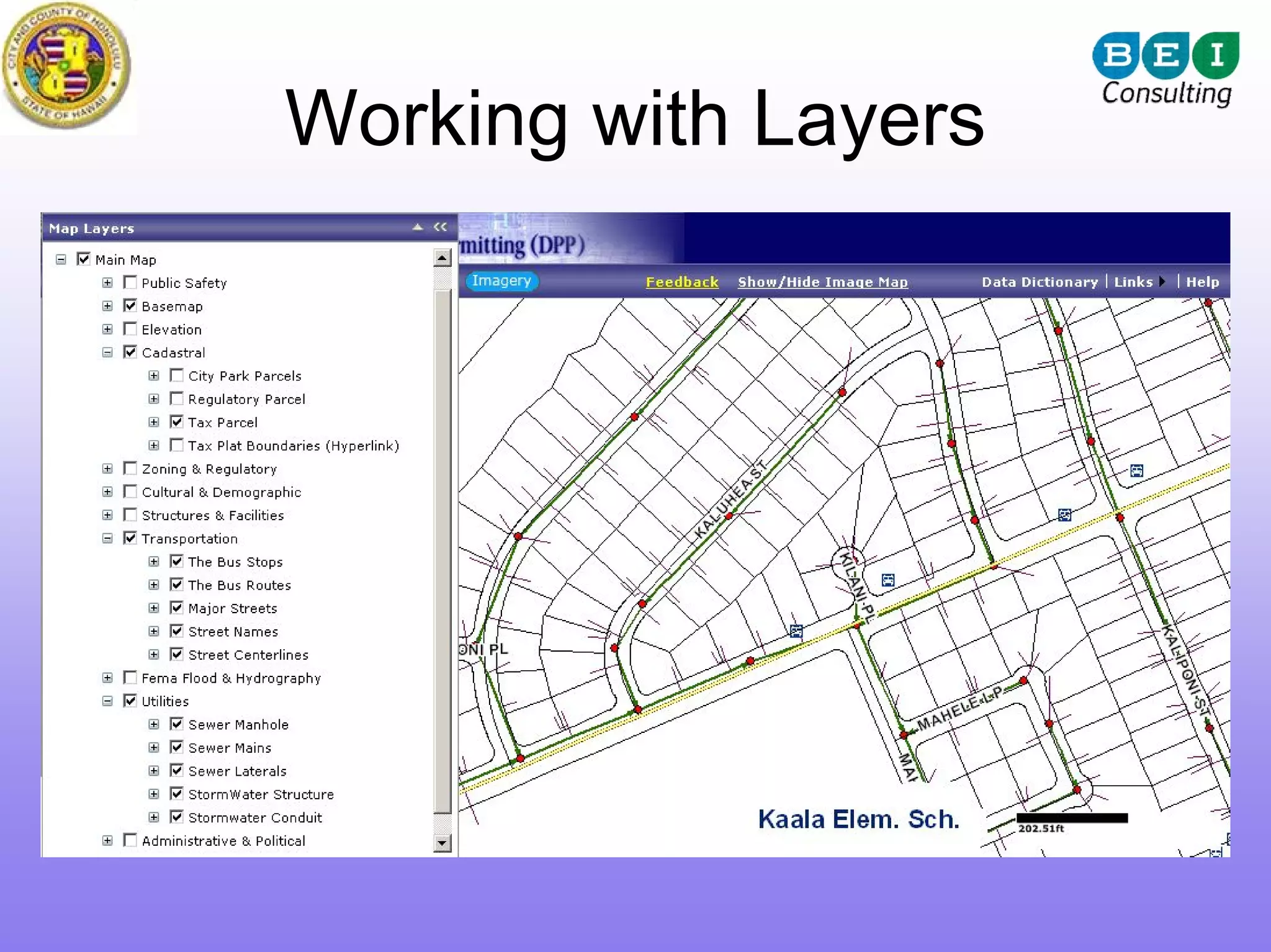Viewport: 1271px width, 952px height.
Task: Uncheck the Basemap layer
Action: tap(130, 305)
